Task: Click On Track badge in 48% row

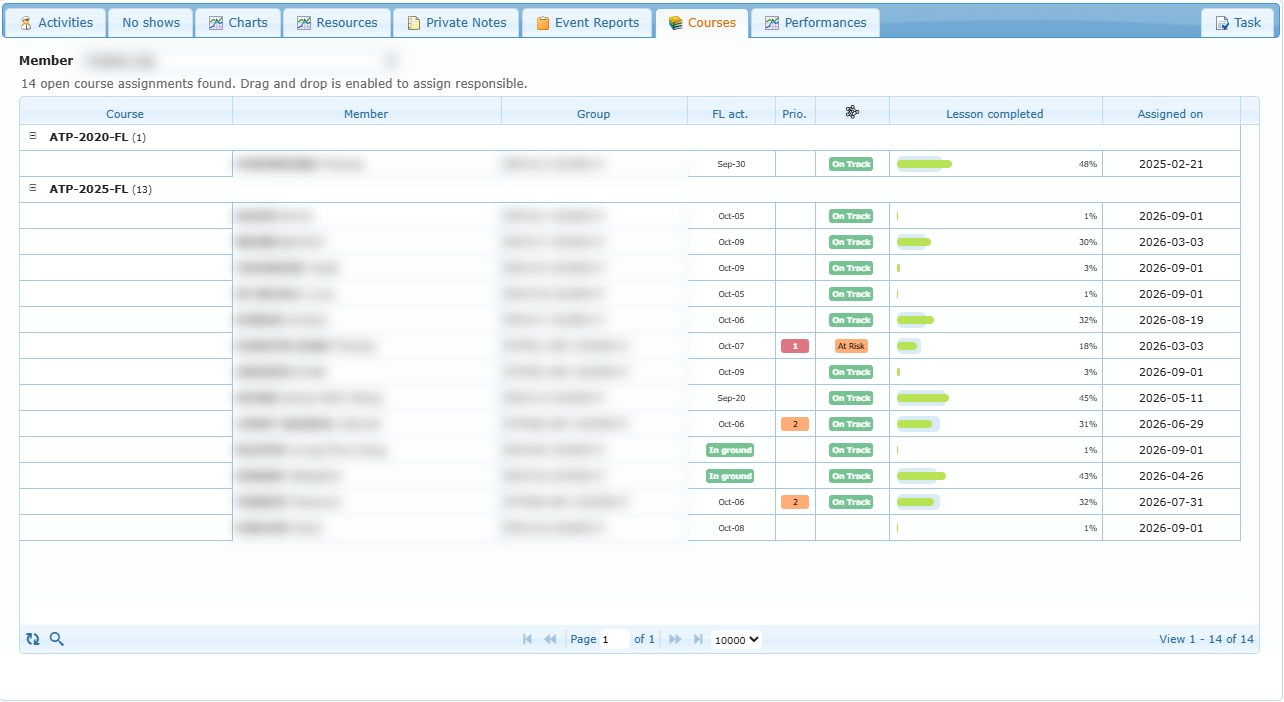Action: point(851,164)
